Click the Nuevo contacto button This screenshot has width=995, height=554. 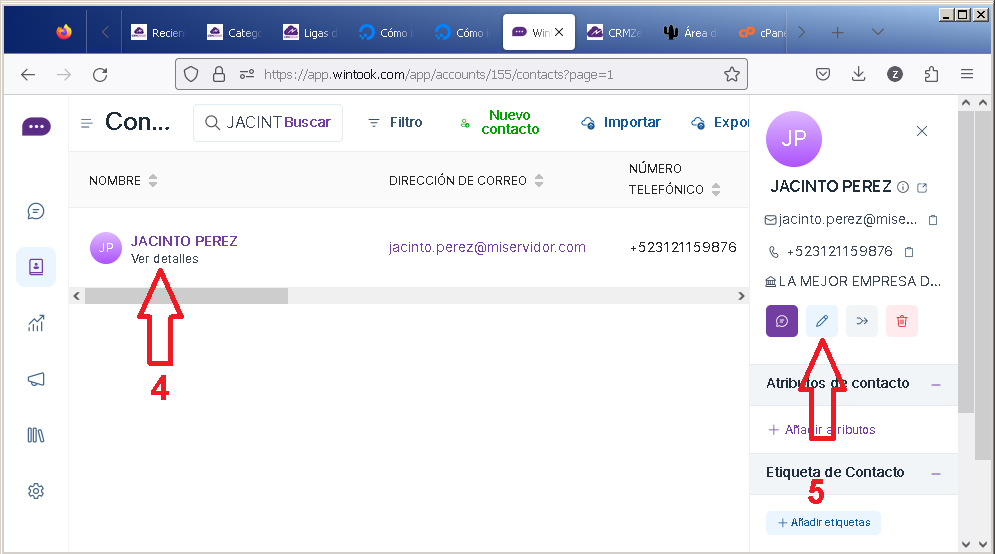(501, 122)
